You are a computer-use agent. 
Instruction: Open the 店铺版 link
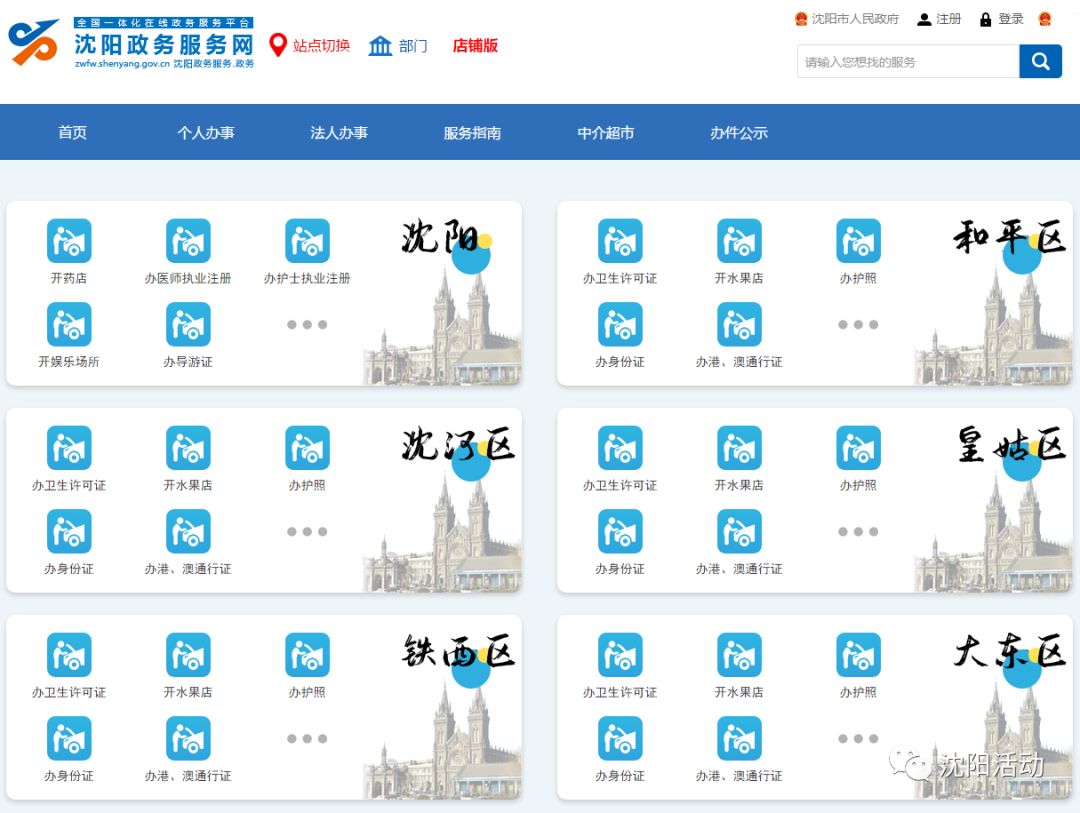coord(473,46)
